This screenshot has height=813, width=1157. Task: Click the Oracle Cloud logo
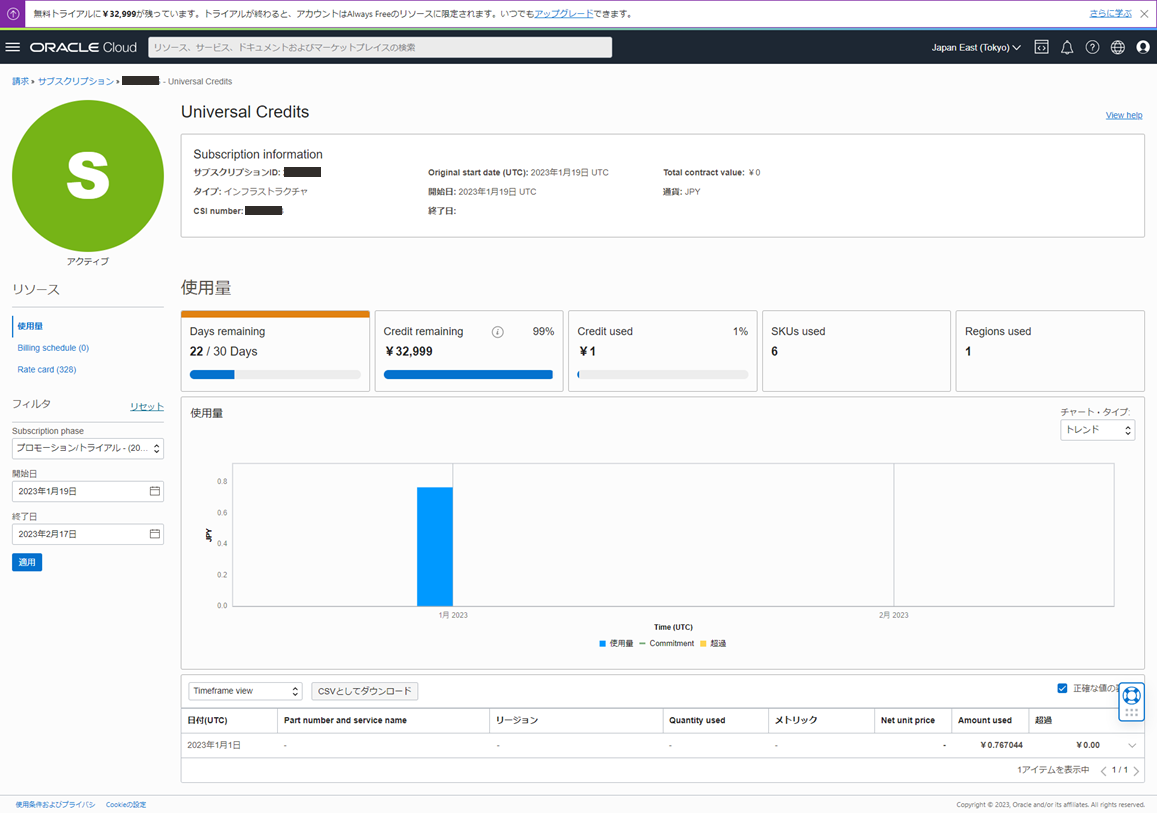(x=83, y=47)
